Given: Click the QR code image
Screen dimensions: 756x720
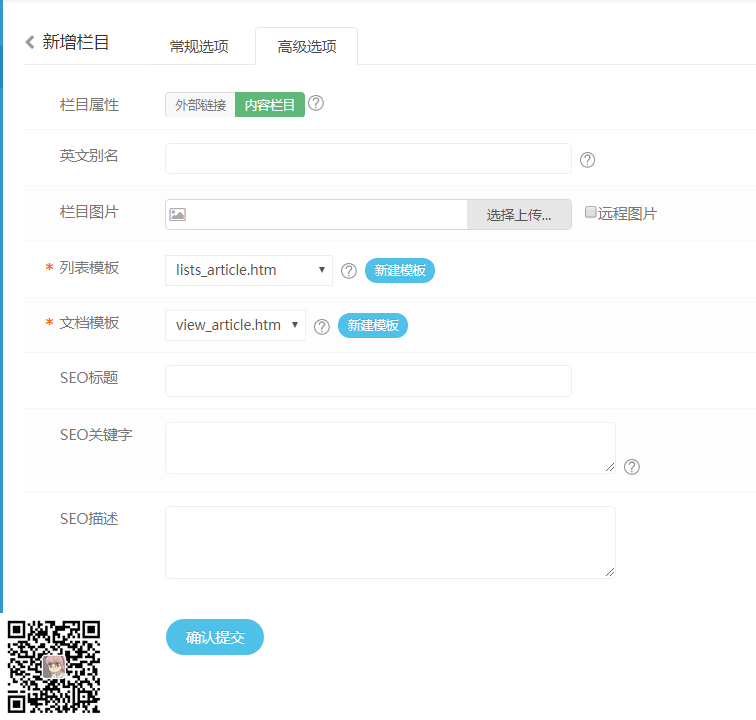Looking at the screenshot, I should [54, 667].
